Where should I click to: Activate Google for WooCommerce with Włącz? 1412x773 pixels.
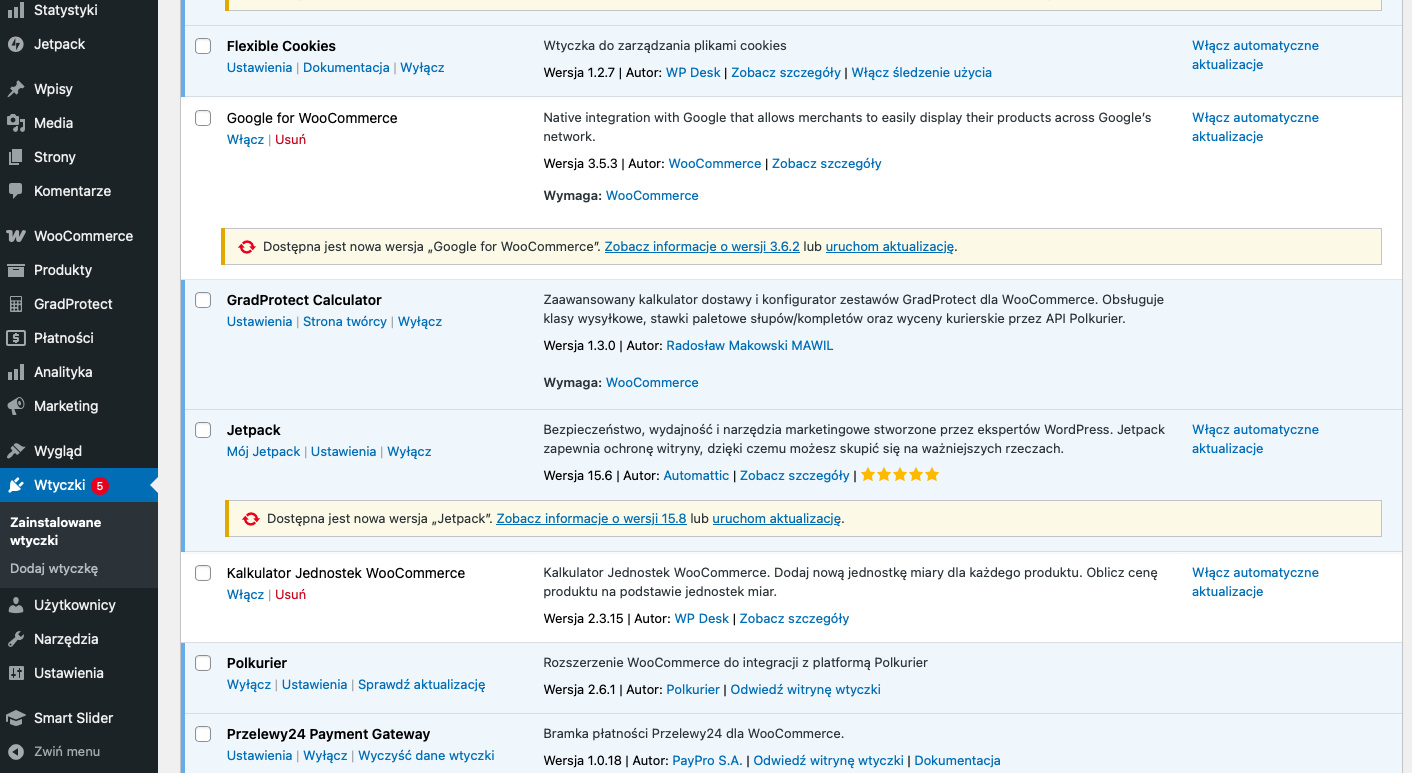(245, 140)
